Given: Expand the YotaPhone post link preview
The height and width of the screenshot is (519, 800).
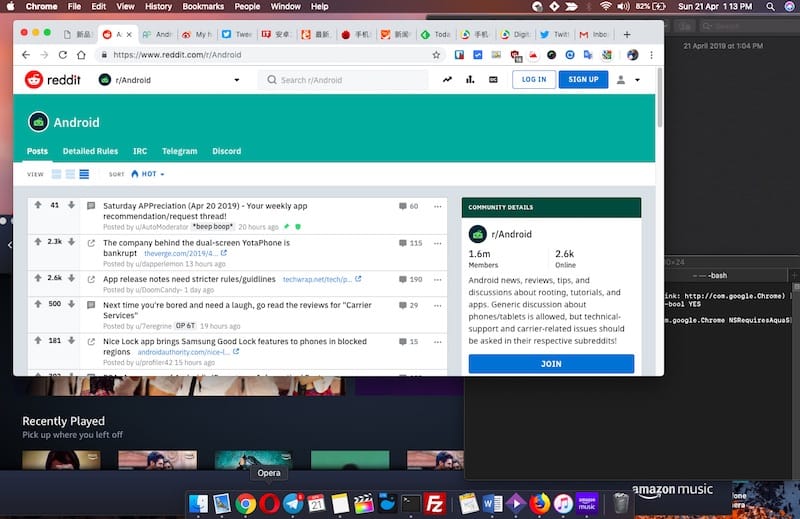Looking at the screenshot, I should point(91,243).
